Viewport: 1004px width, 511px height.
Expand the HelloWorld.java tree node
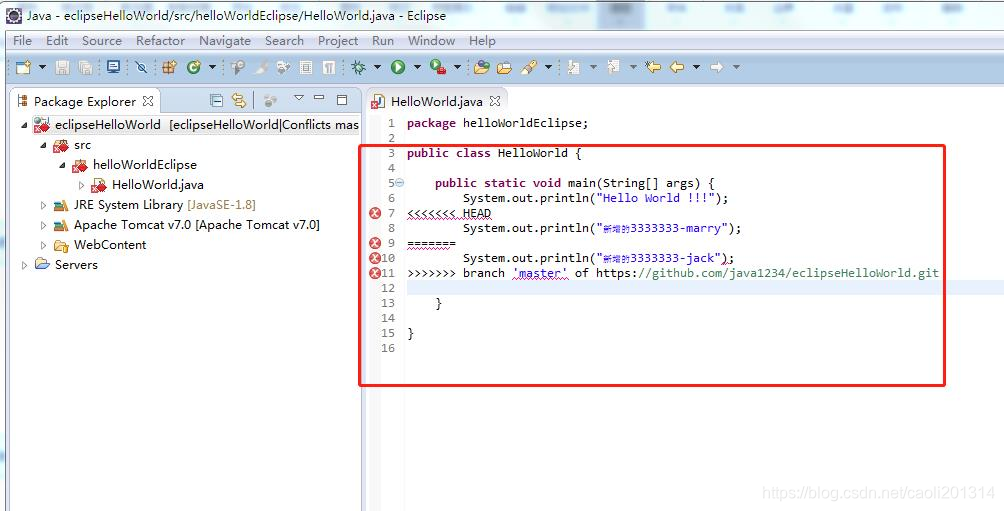coord(81,185)
